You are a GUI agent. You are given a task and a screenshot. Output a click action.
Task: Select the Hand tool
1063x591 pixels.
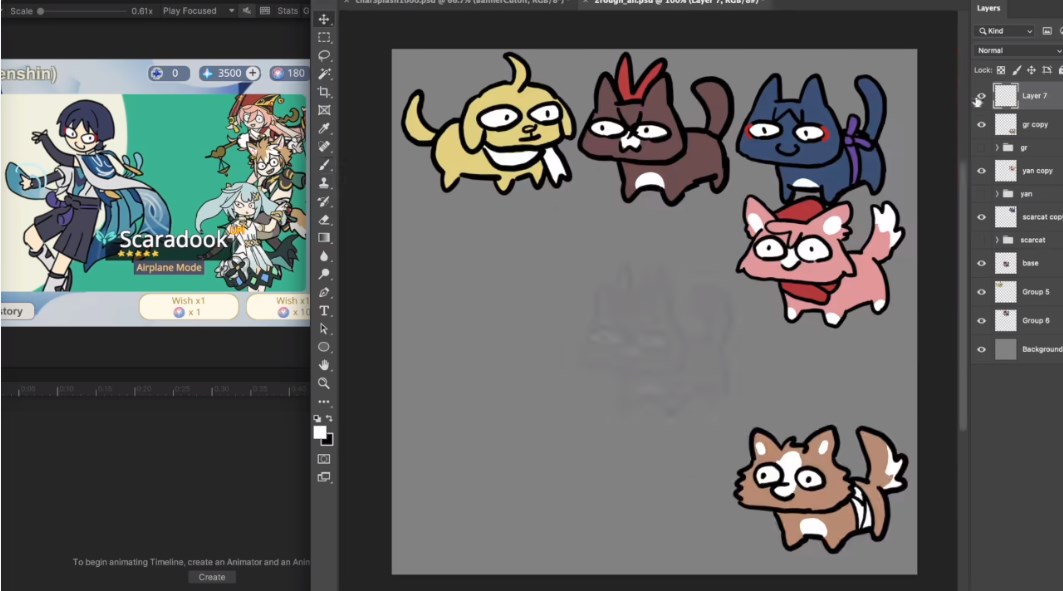(324, 365)
